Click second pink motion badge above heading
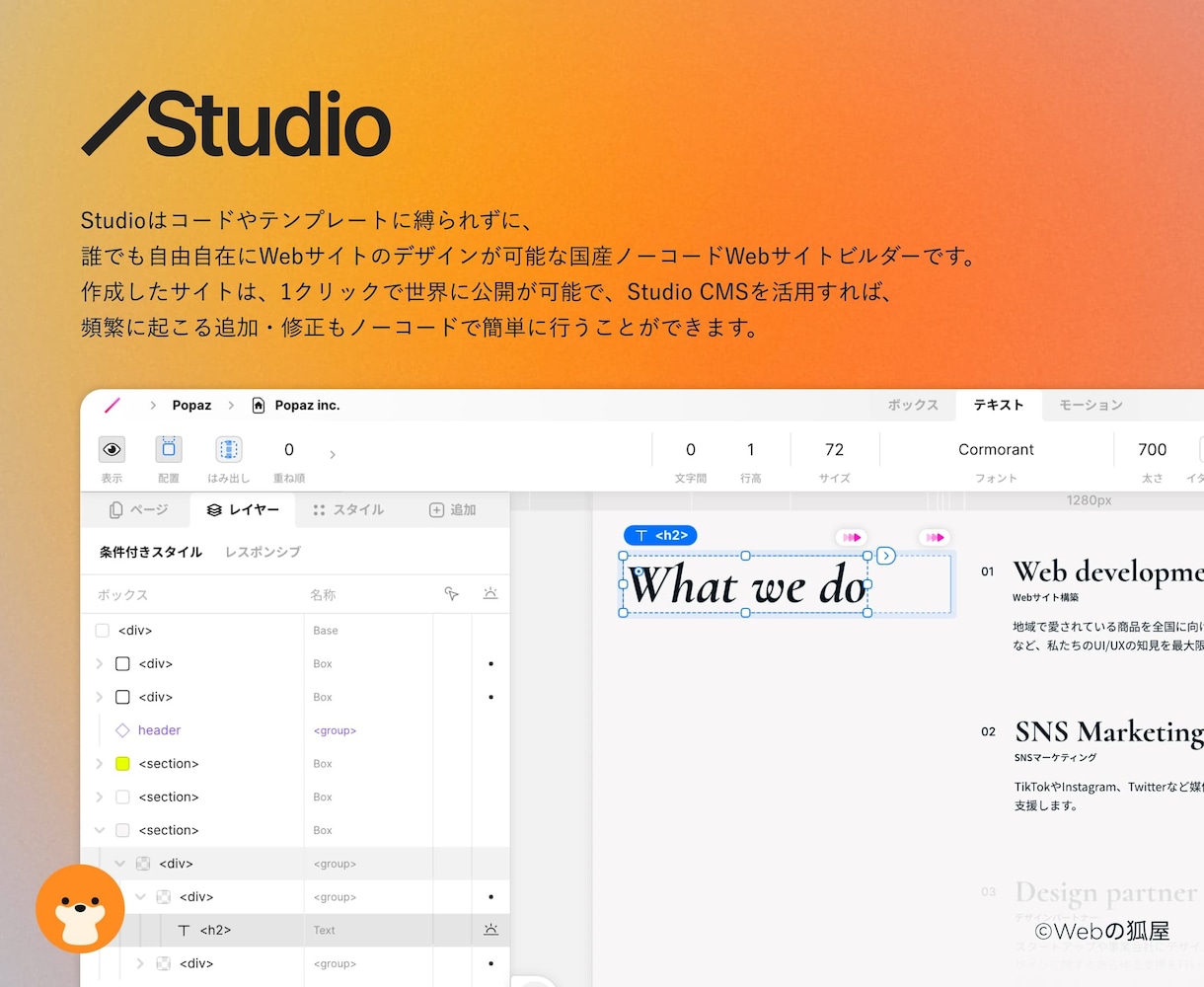Viewport: 1204px width, 987px height. point(934,537)
